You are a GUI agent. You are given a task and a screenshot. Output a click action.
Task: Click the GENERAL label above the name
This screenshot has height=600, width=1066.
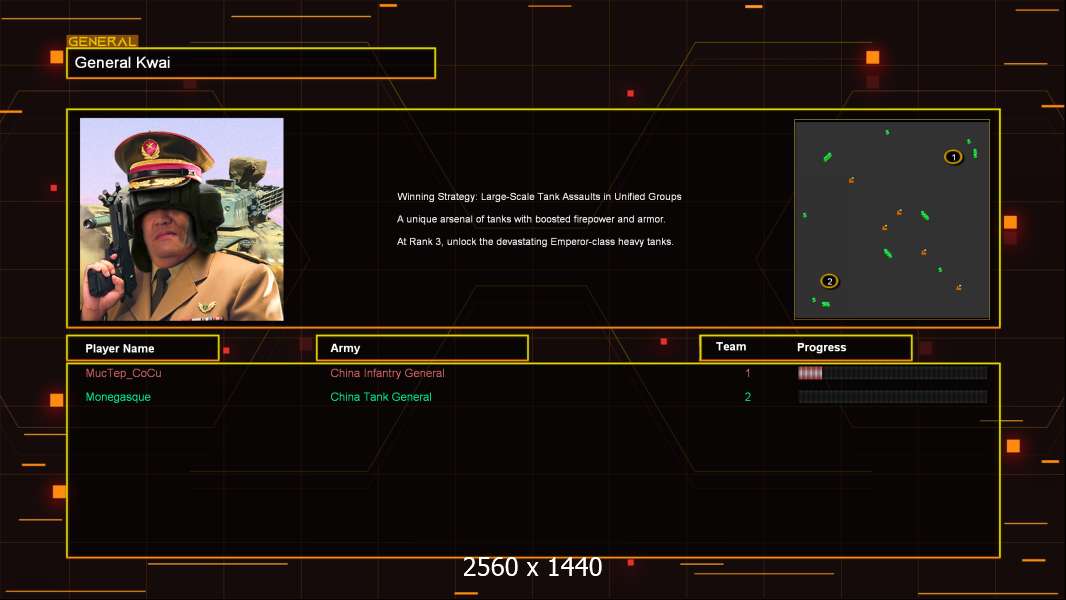(x=102, y=41)
